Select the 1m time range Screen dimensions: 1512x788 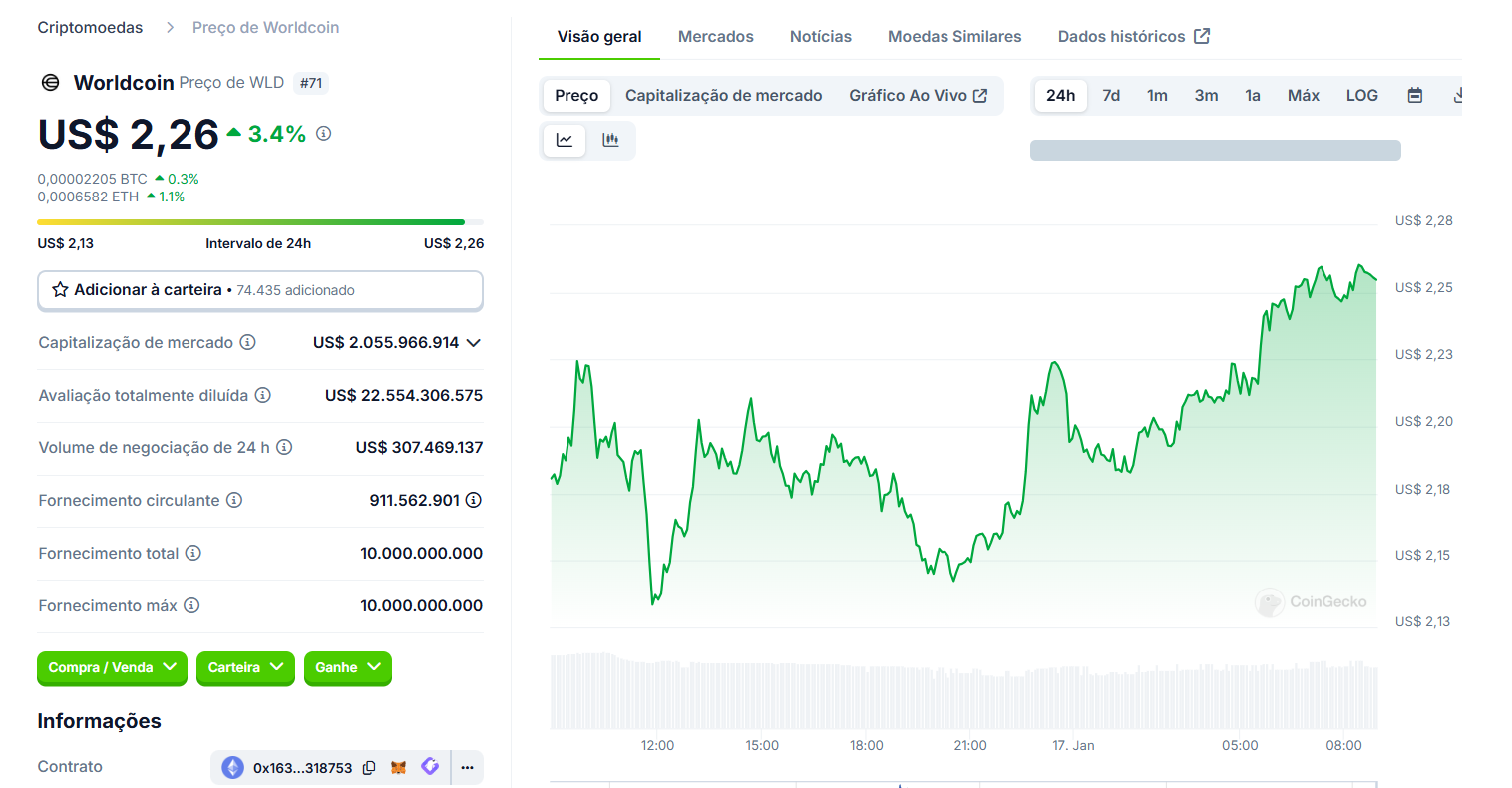[x=1157, y=96]
